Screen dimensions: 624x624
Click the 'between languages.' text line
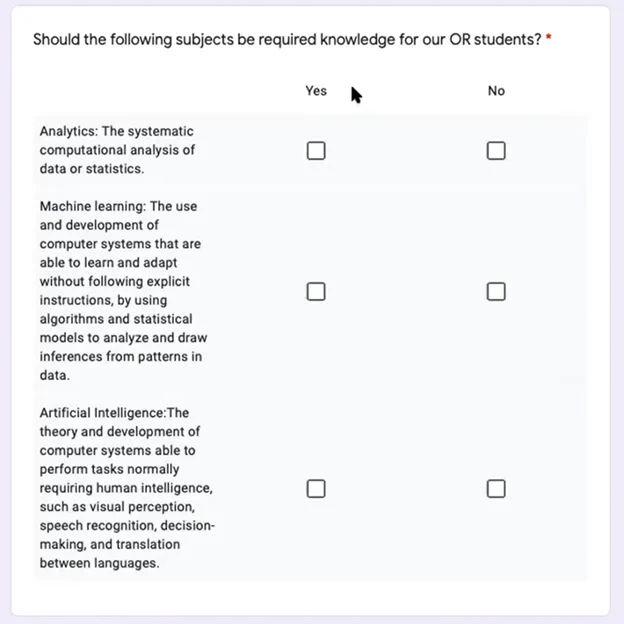[99, 563]
